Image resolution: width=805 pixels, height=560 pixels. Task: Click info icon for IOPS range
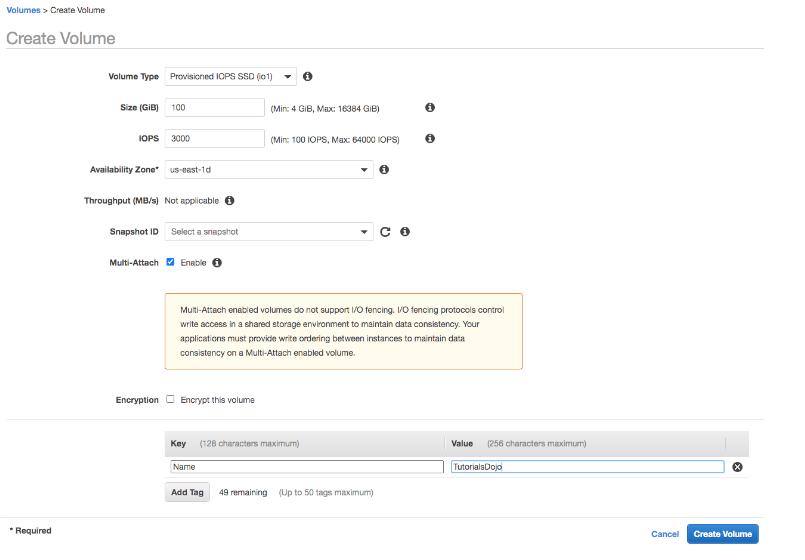pyautogui.click(x=430, y=139)
